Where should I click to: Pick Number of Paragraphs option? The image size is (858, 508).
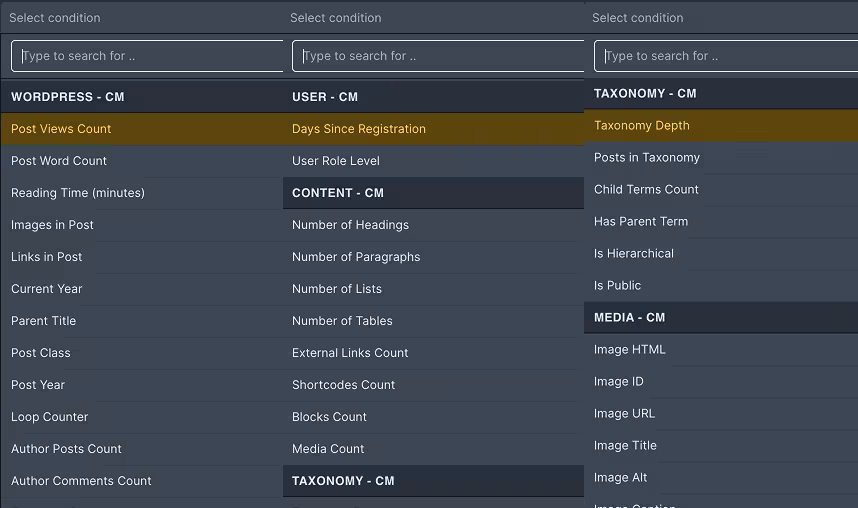(433, 257)
